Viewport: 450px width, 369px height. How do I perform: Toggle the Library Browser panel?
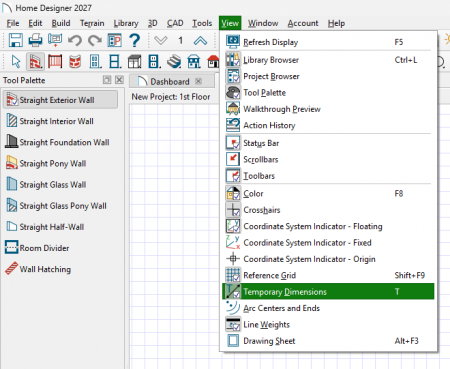coord(328,60)
